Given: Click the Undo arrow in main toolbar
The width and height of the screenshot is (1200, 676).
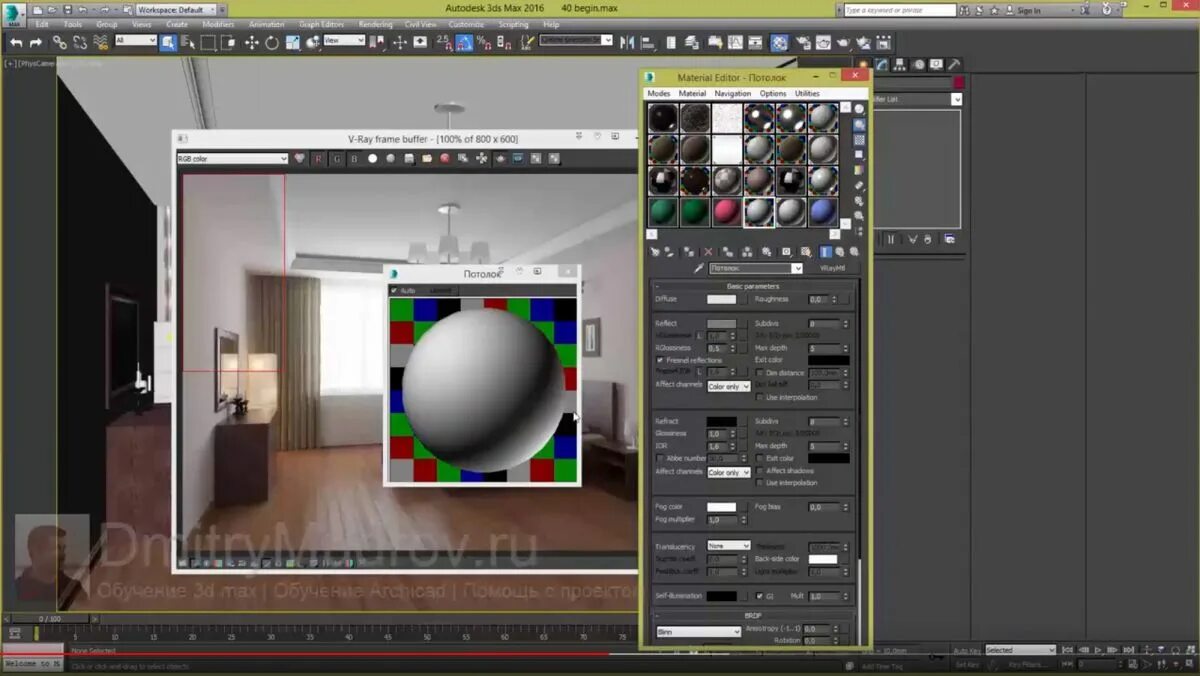Looking at the screenshot, I should click(16, 42).
